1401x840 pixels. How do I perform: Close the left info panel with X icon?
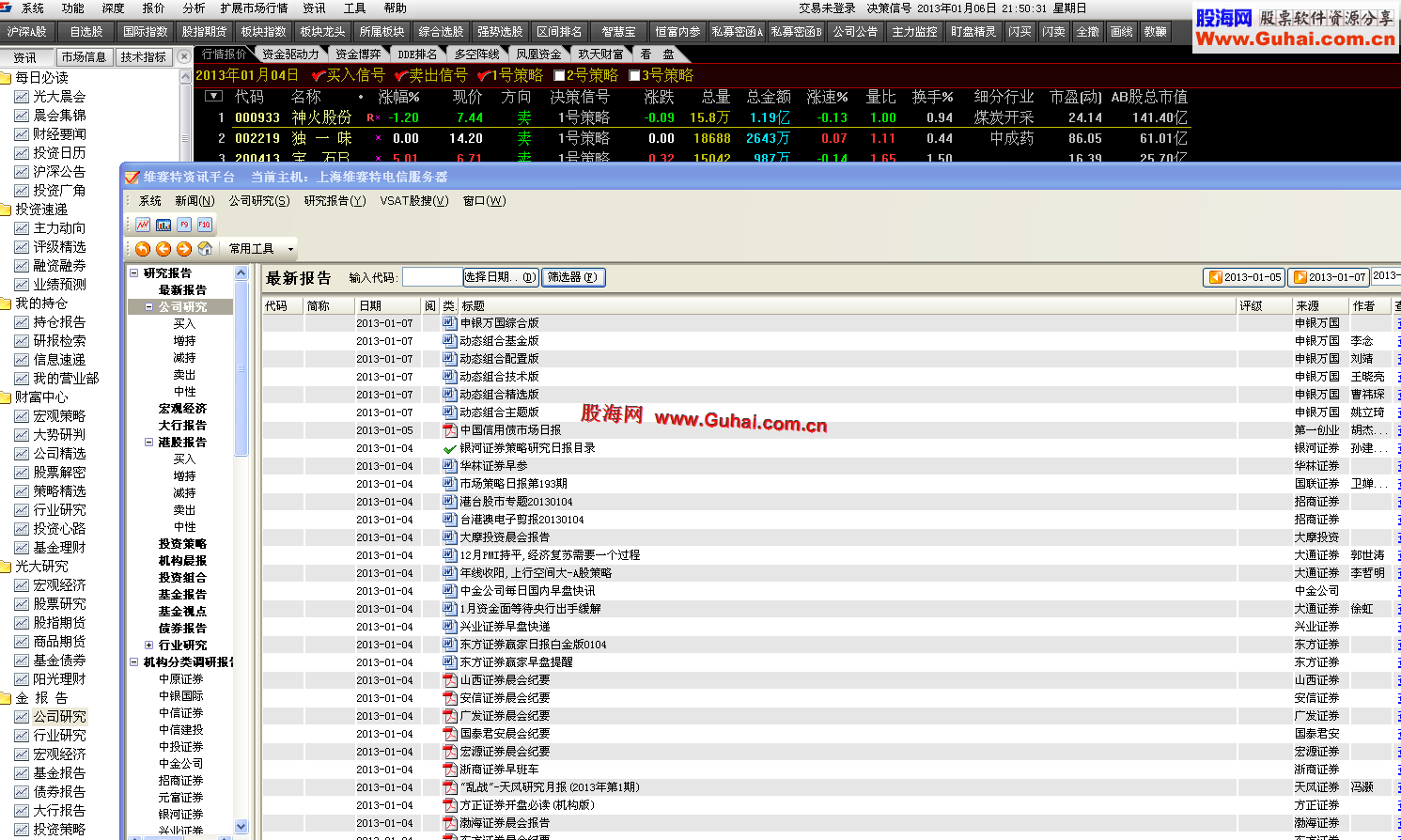[x=184, y=56]
